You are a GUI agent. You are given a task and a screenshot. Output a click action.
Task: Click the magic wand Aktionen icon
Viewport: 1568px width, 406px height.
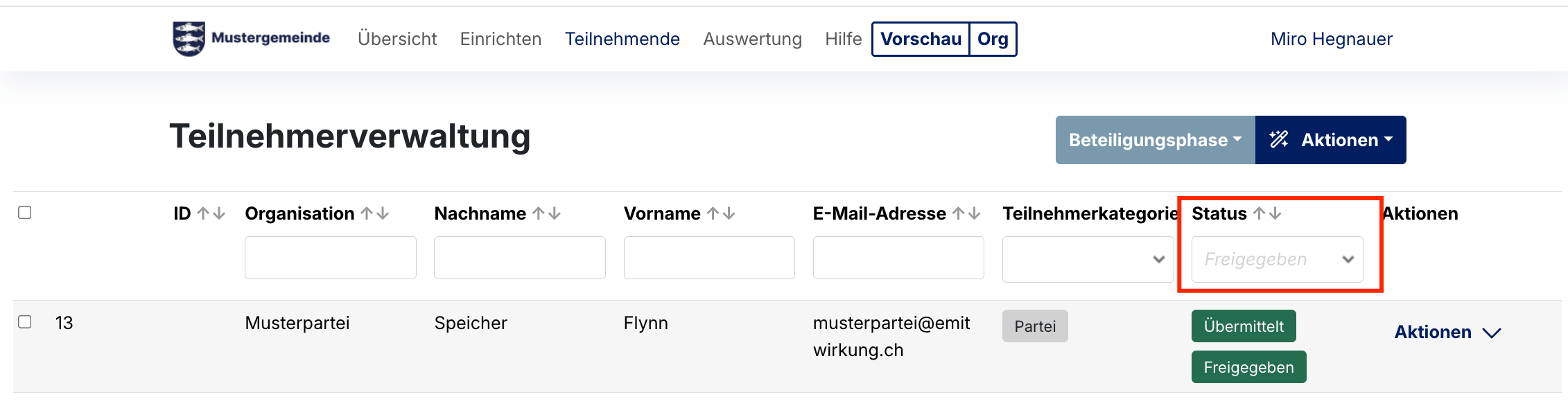(x=1279, y=140)
